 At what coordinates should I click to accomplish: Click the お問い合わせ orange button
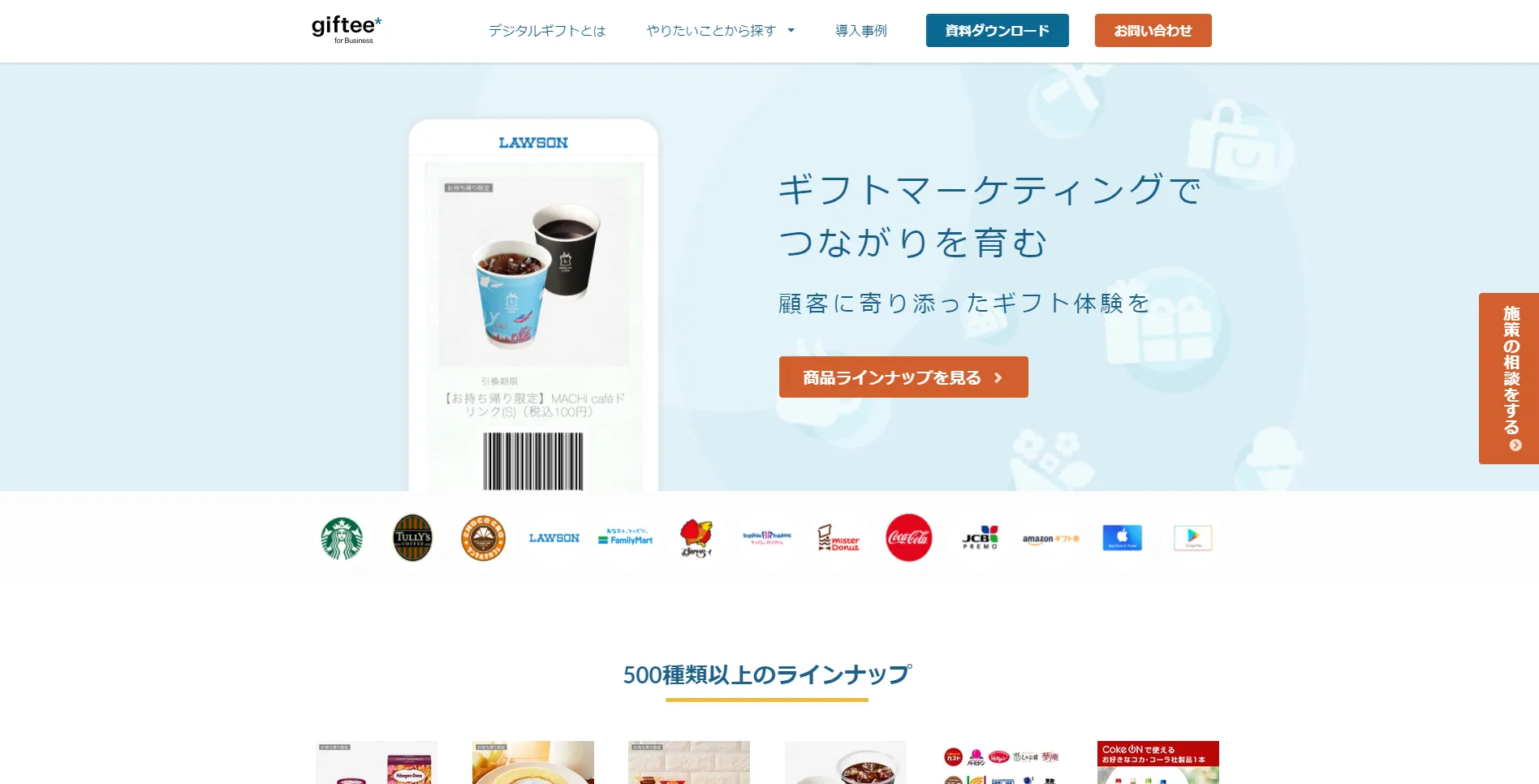pos(1153,31)
